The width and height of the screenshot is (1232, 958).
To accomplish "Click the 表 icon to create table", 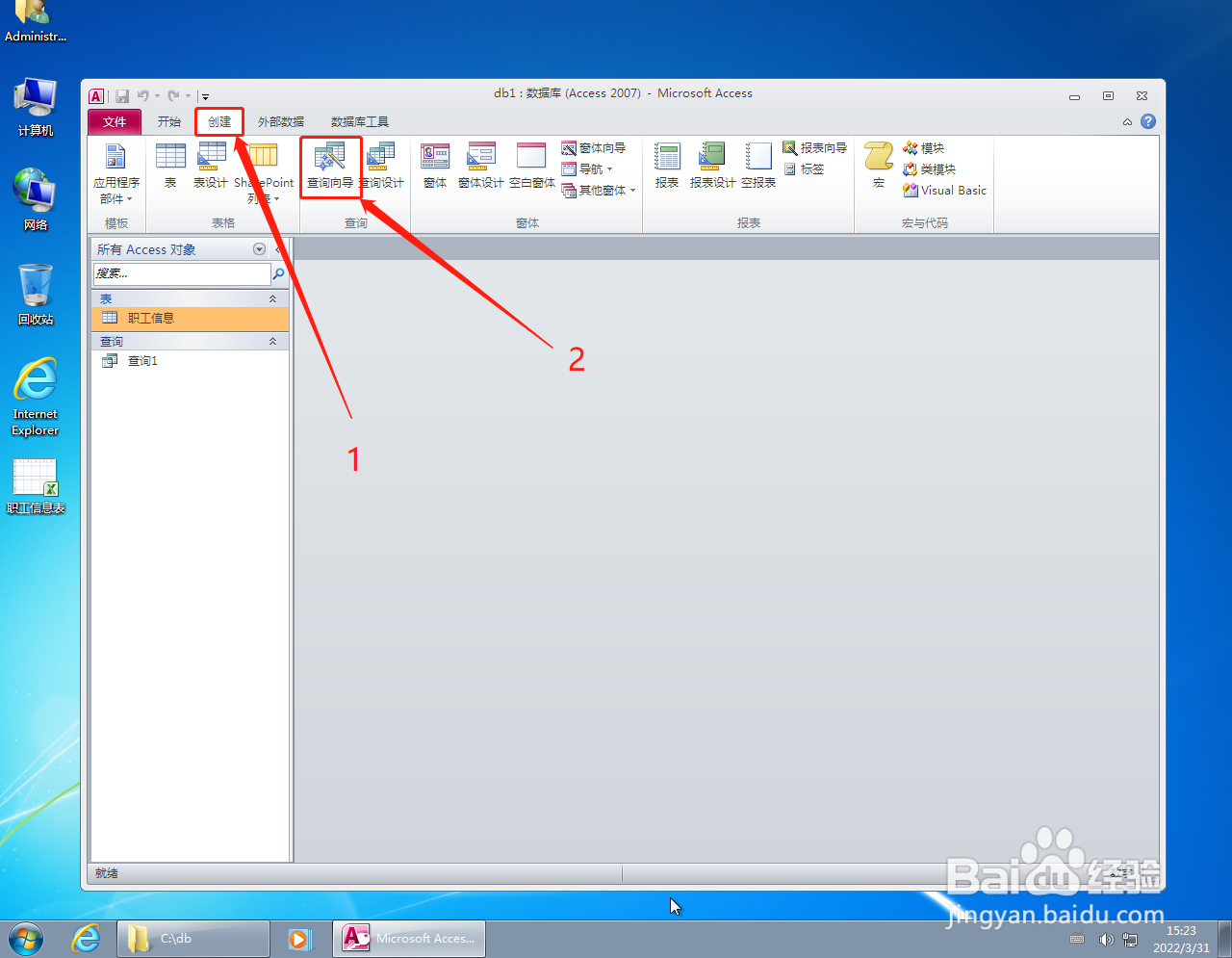I will [x=170, y=166].
